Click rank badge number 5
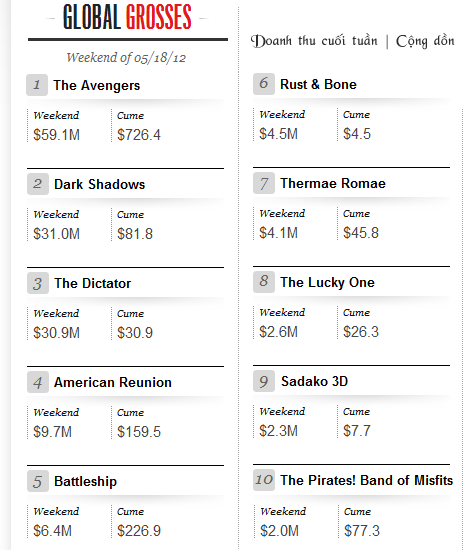 click(x=38, y=481)
